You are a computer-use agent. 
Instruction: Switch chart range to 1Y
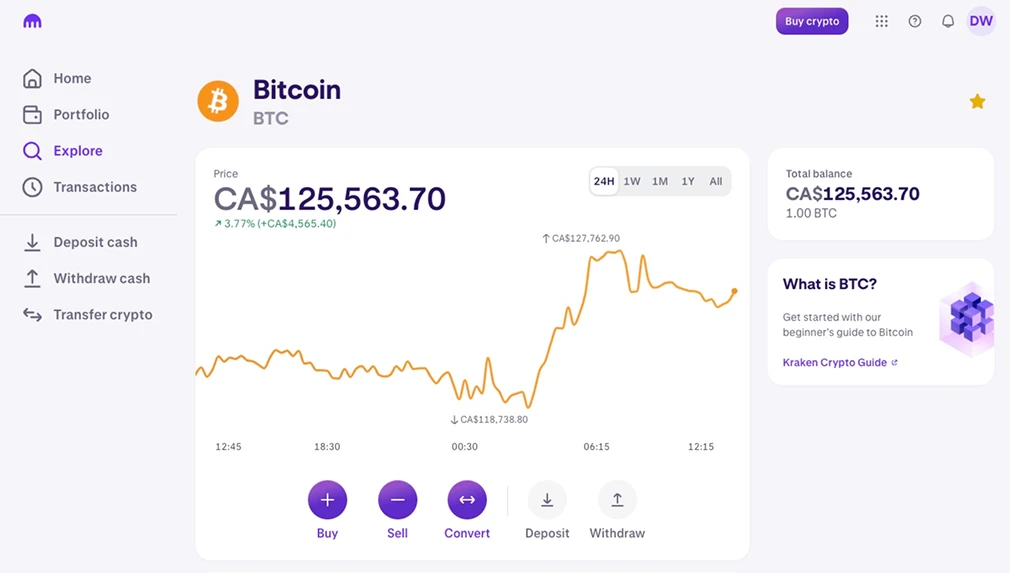tap(688, 181)
